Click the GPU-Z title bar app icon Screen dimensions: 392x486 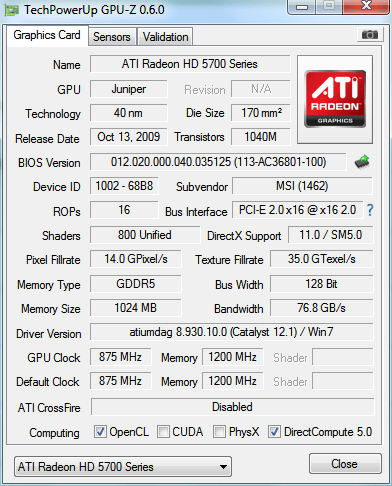pos(11,10)
